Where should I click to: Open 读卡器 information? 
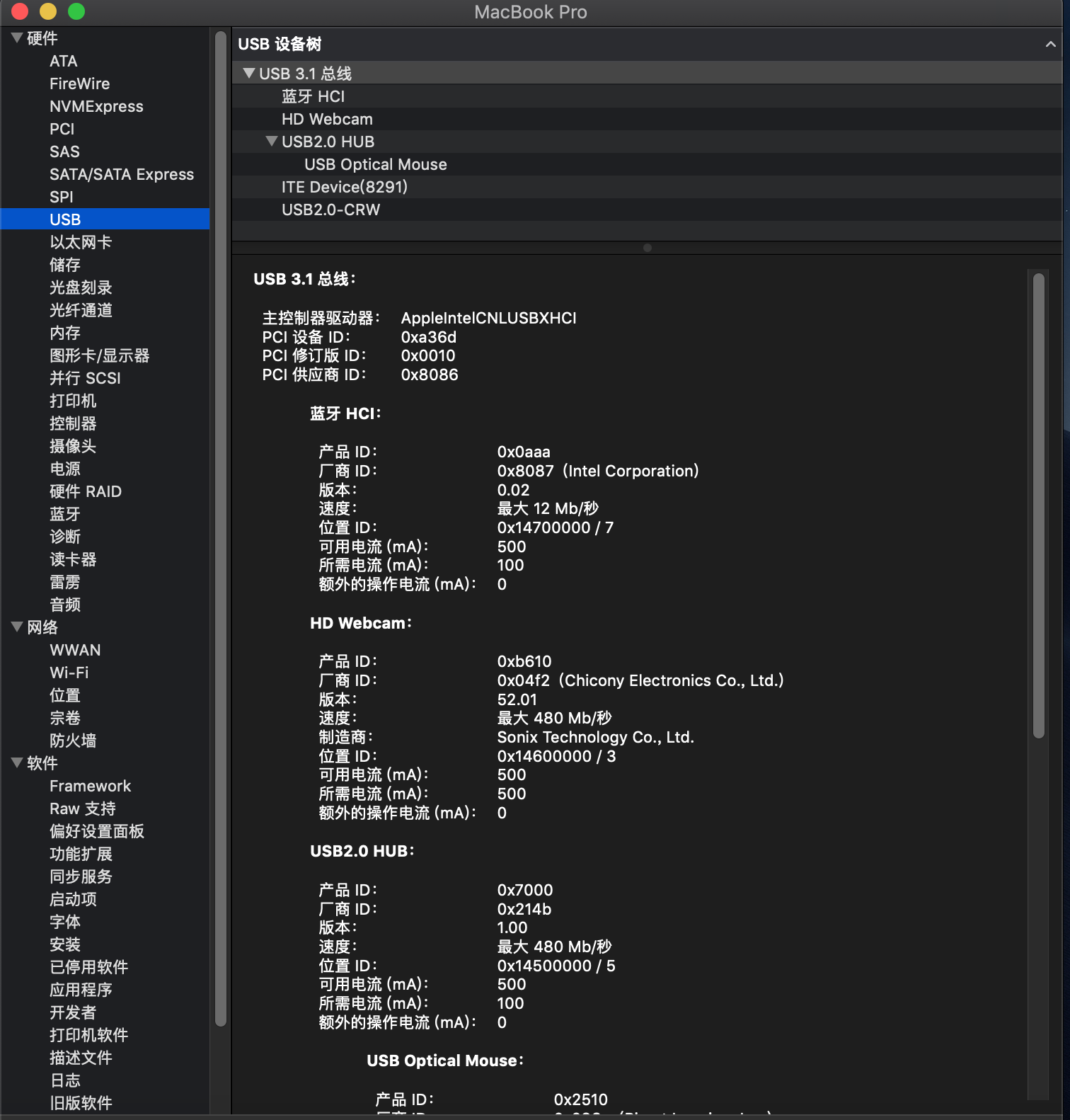click(x=73, y=559)
